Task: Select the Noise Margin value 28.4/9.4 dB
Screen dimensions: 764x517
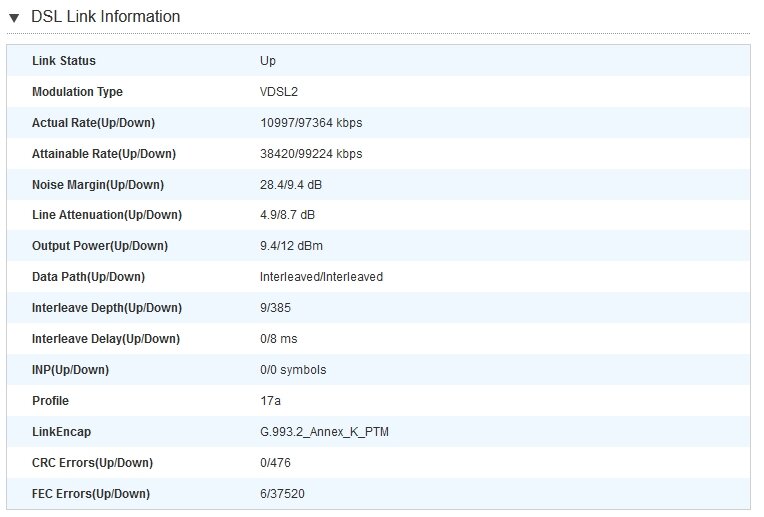Action: click(x=291, y=185)
